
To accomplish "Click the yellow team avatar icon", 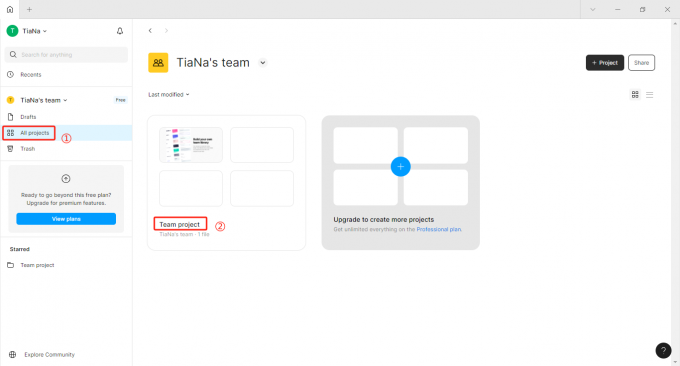I will [158, 63].
